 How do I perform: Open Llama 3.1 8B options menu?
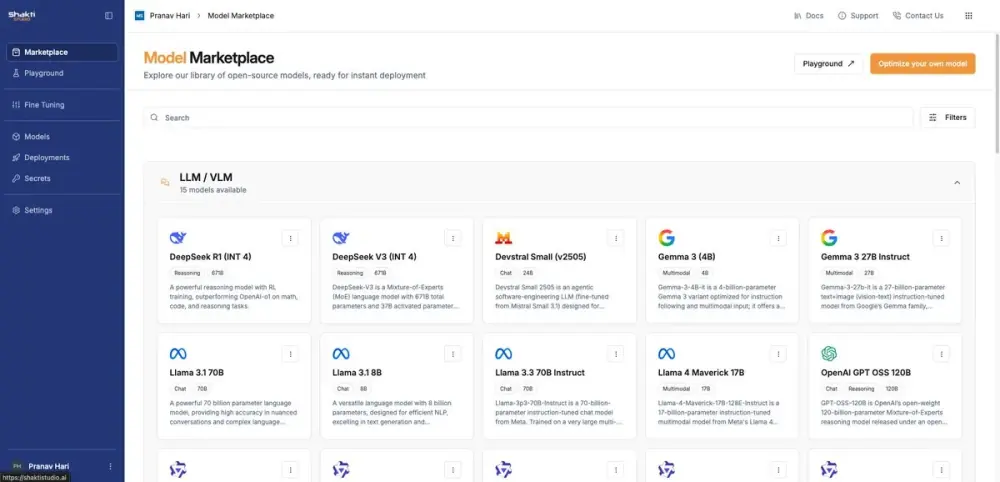click(453, 354)
